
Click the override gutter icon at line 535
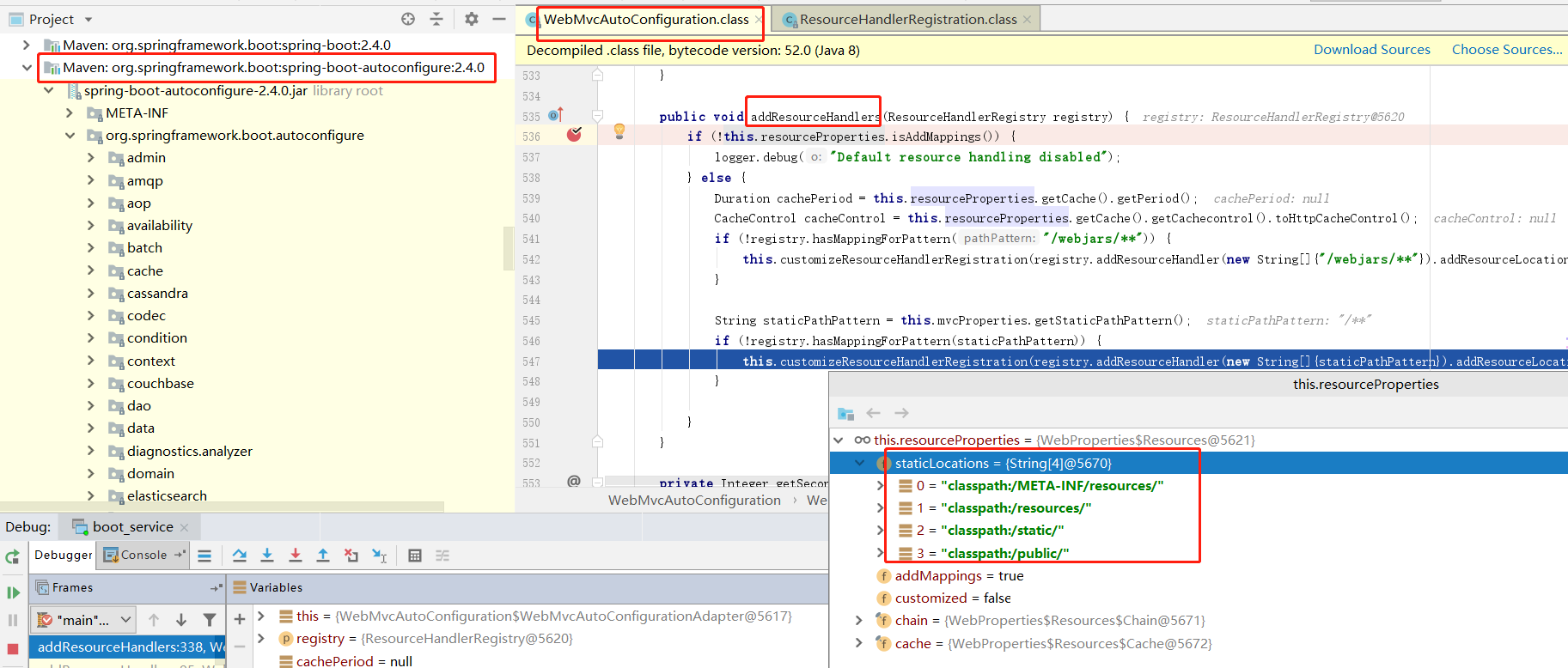(x=556, y=115)
